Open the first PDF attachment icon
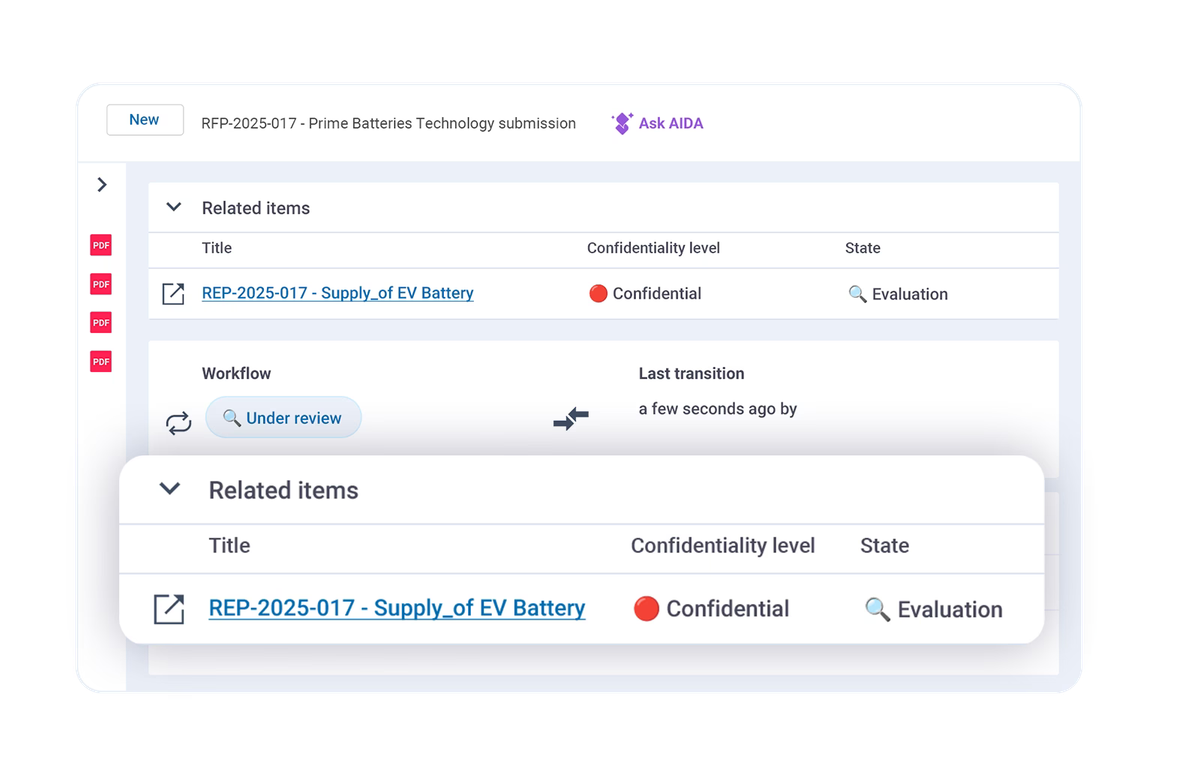Viewport: 1200px width, 766px height. click(x=101, y=245)
